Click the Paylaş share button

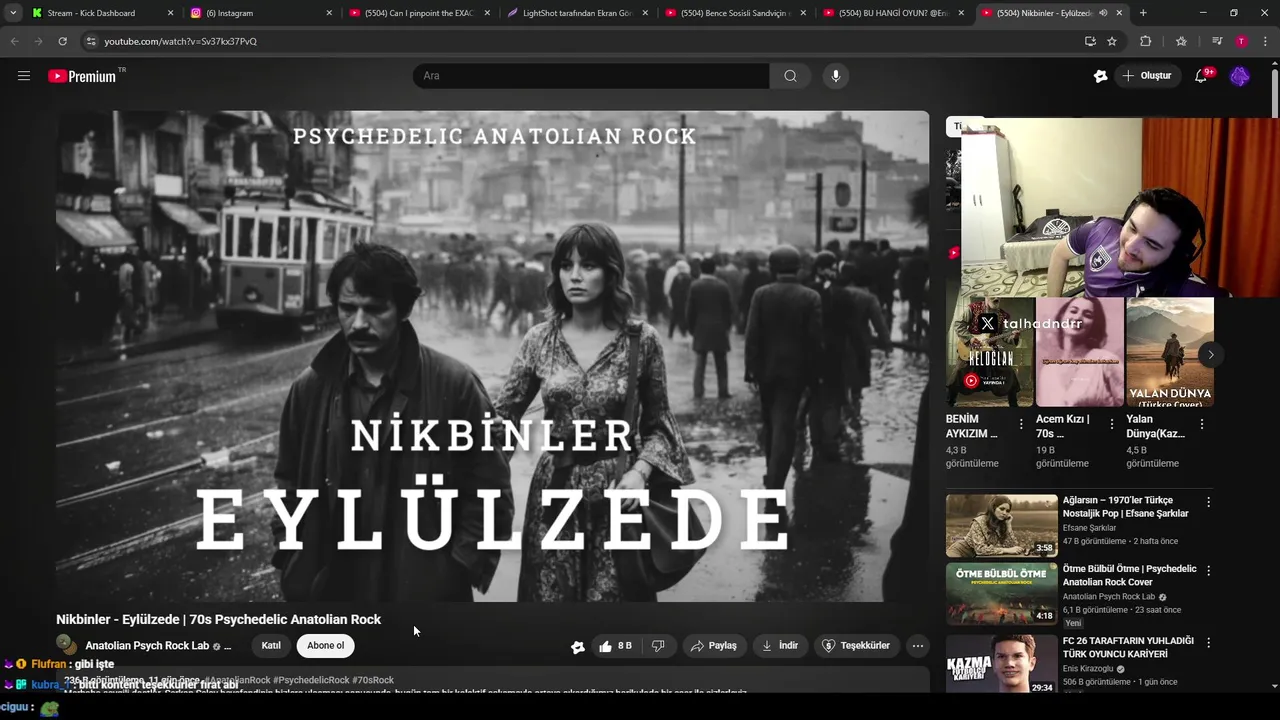pos(713,646)
